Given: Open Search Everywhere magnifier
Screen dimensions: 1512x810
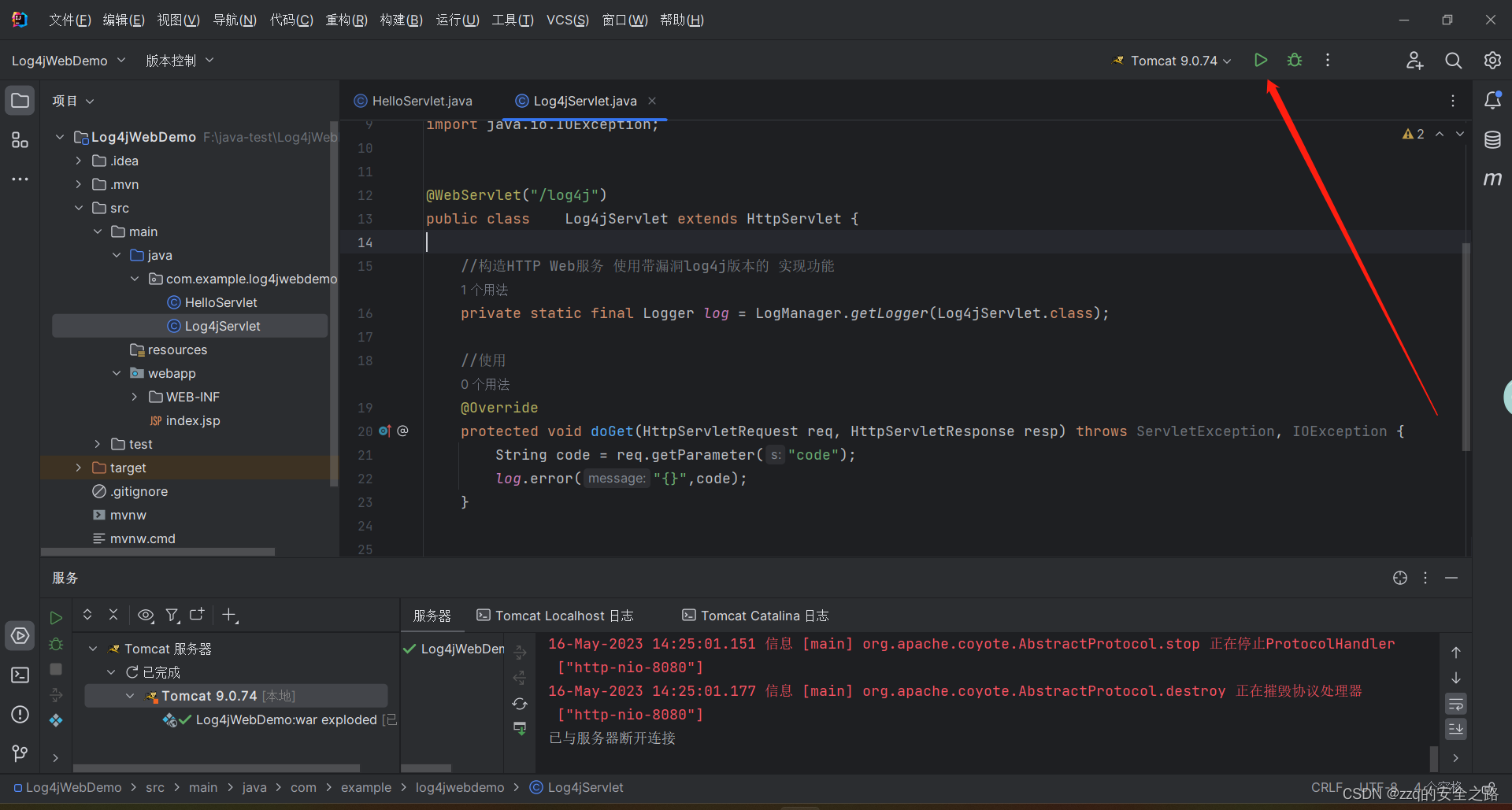Looking at the screenshot, I should tap(1454, 60).
